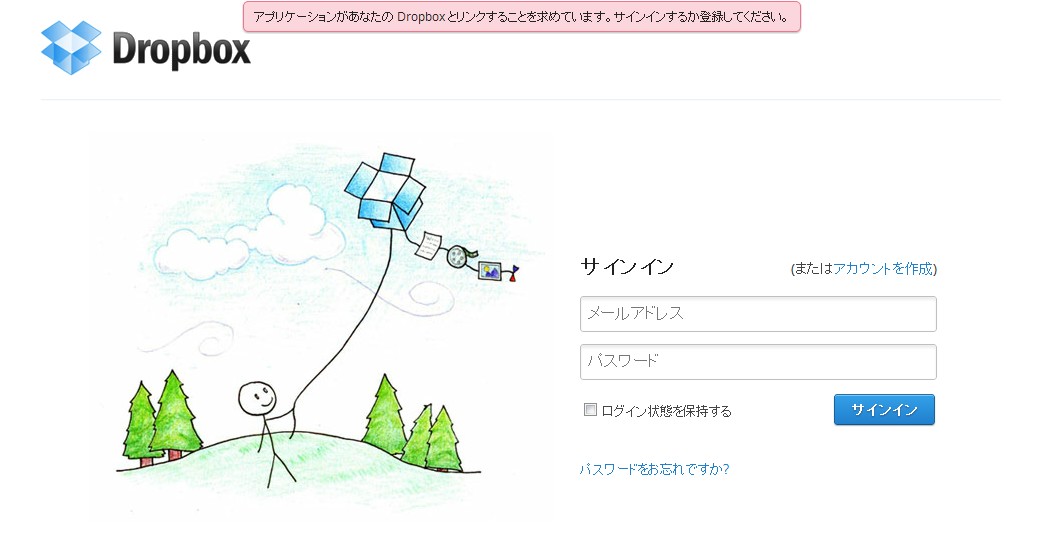This screenshot has height=556, width=1045.
Task: Click the film reel on the kite tail
Action: tap(457, 257)
